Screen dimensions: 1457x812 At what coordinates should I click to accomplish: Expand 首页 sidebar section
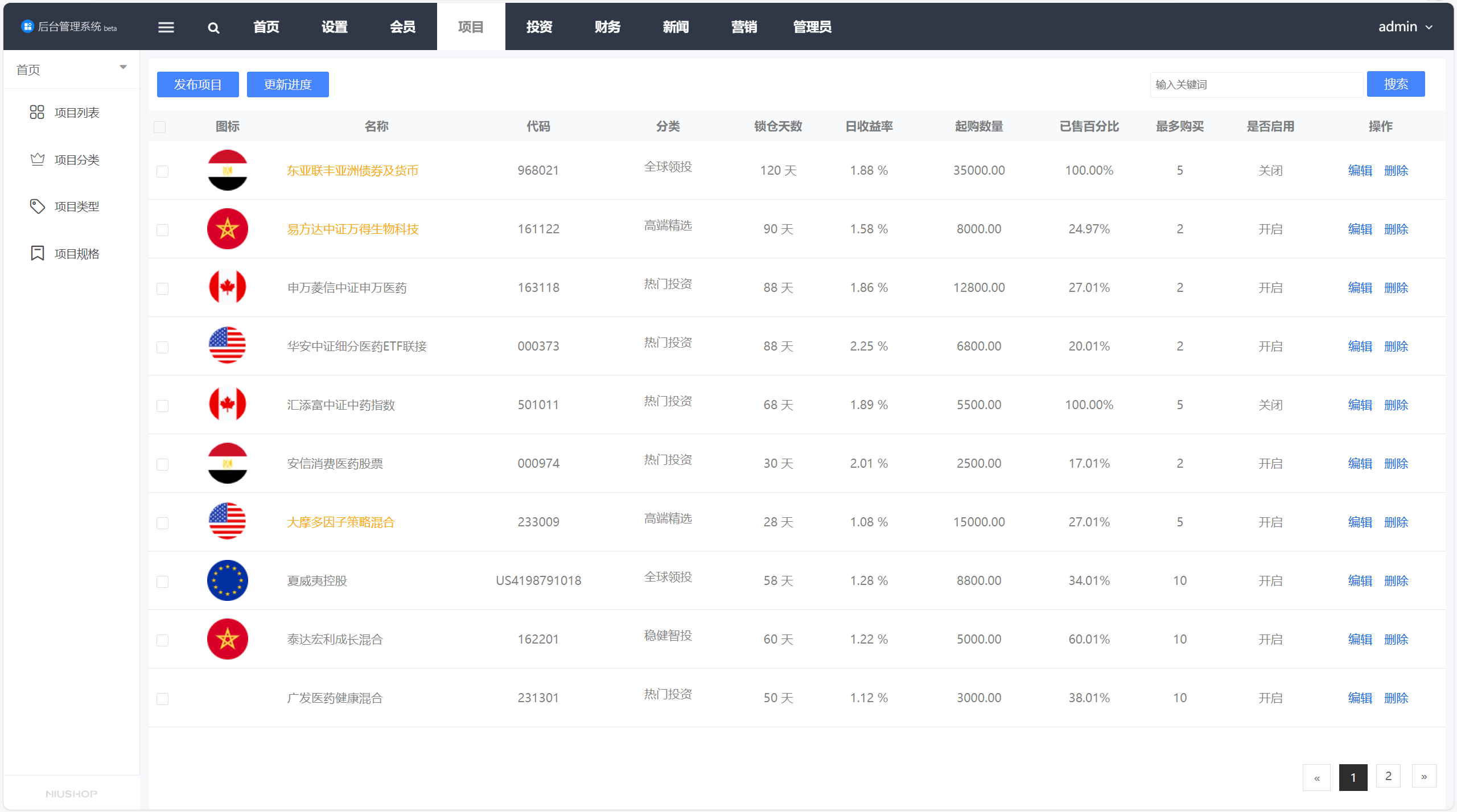click(121, 69)
